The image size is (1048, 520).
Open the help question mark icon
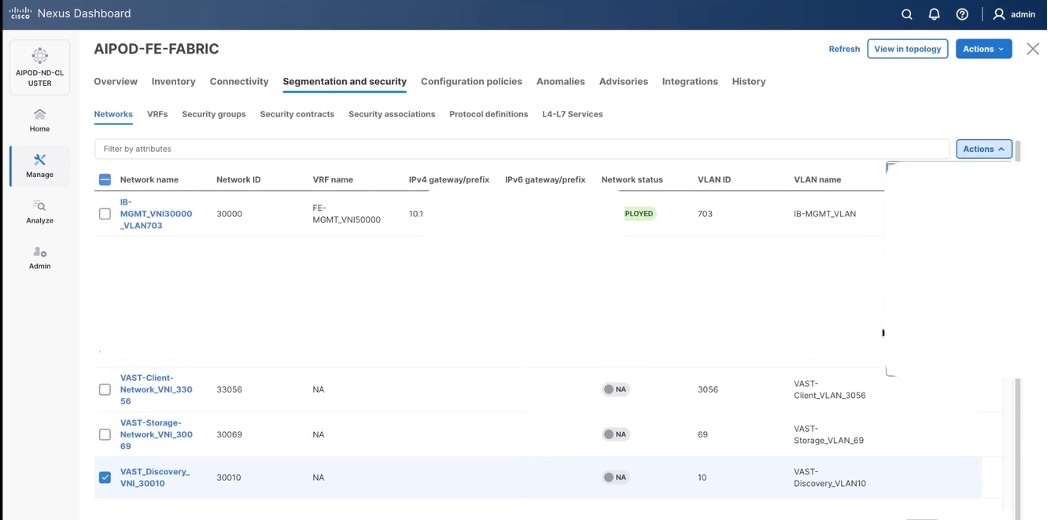(962, 14)
